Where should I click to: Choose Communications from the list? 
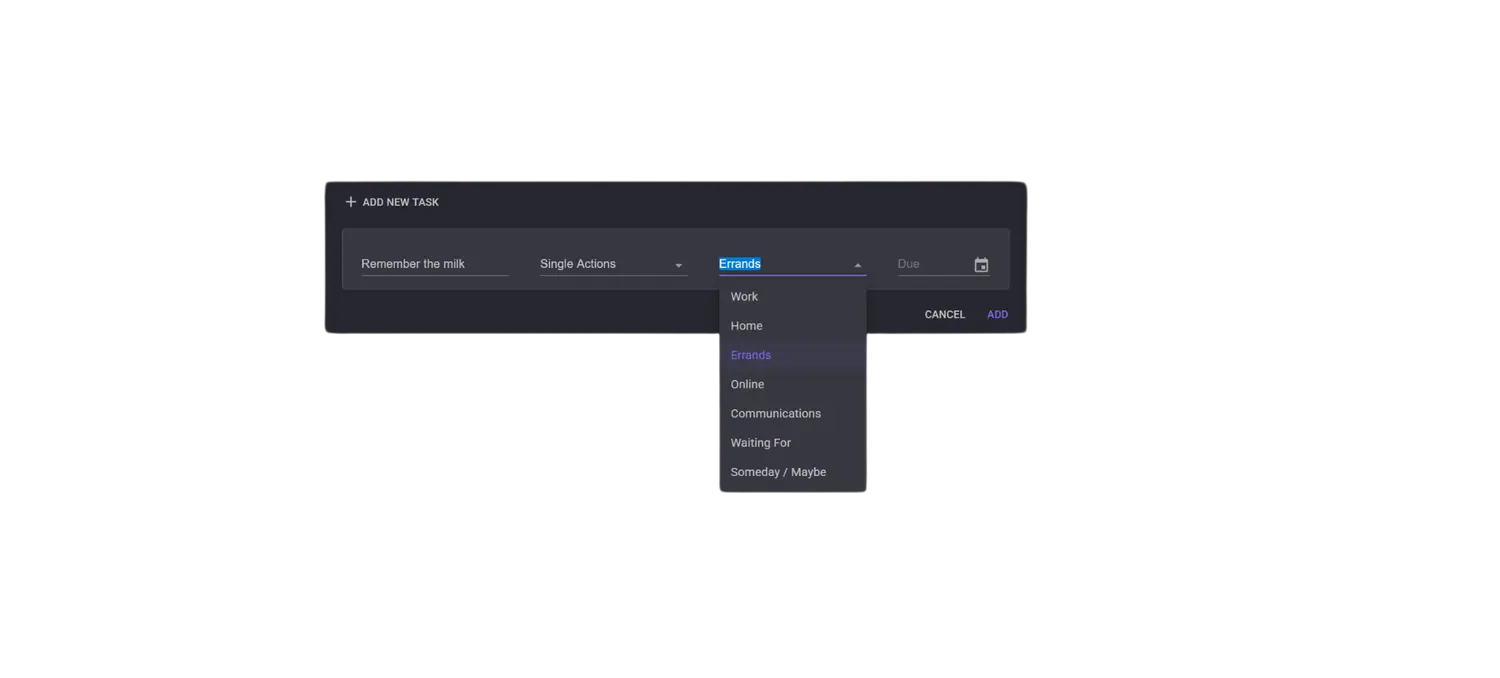pos(775,413)
